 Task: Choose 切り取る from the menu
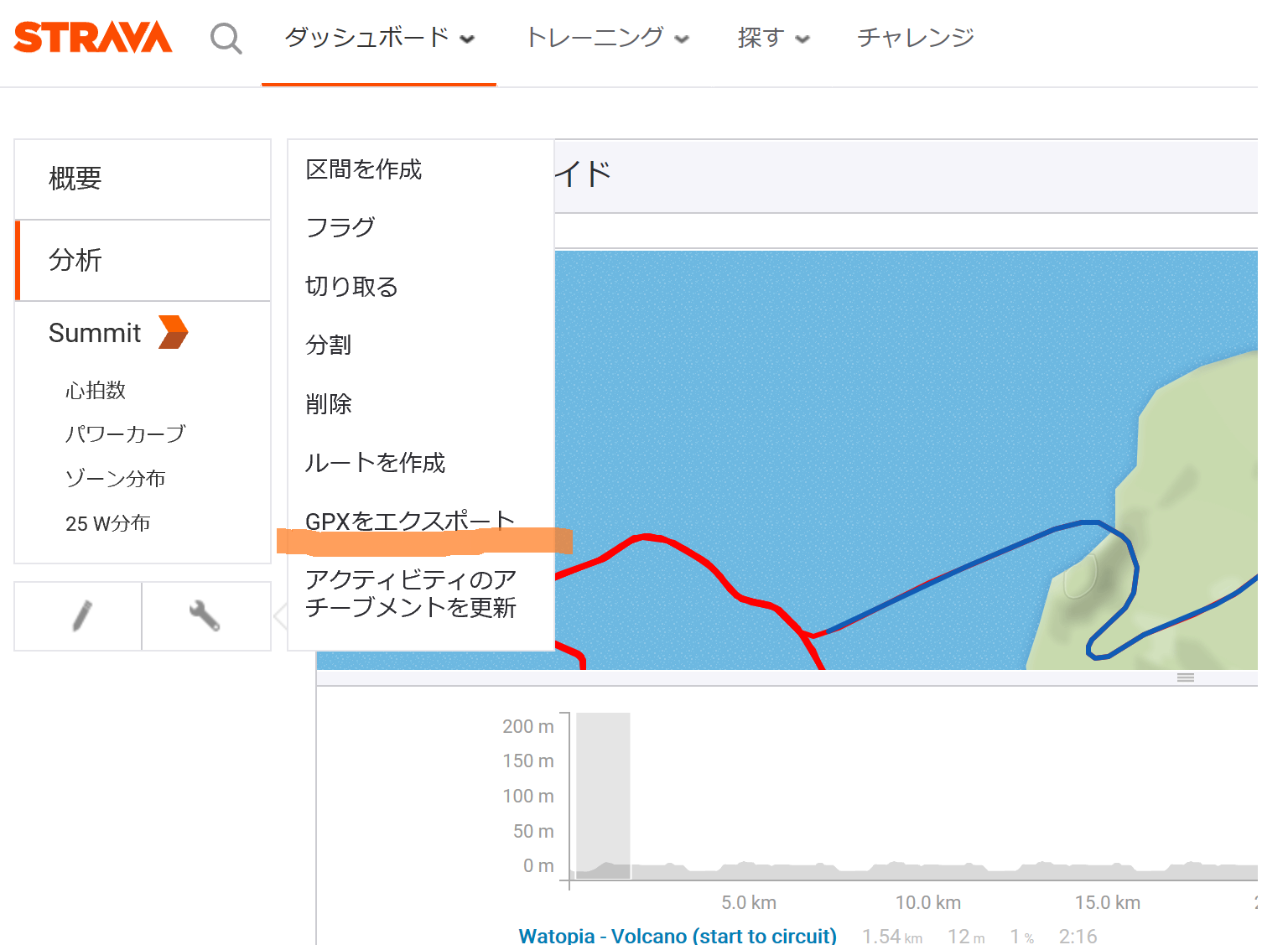[x=352, y=286]
